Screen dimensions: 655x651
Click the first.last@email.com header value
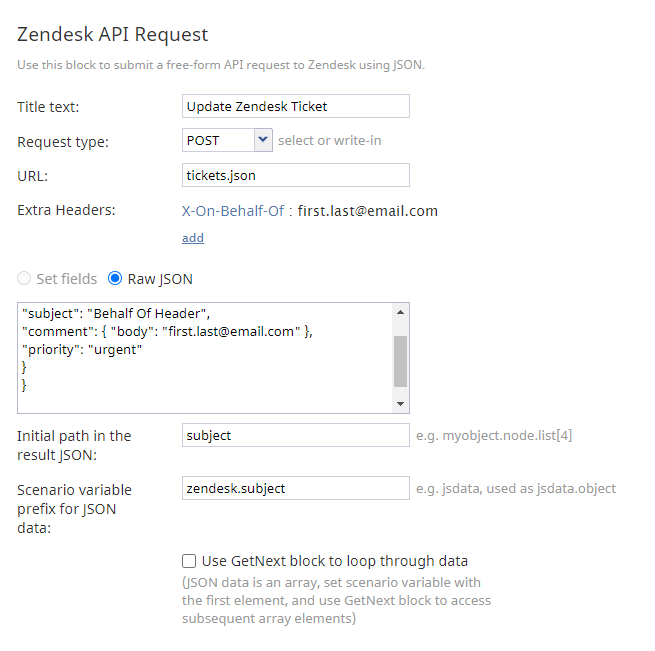coord(368,211)
